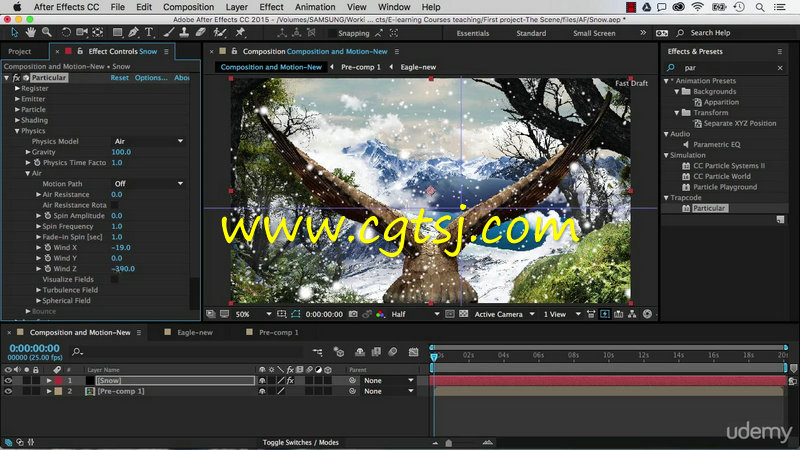Select the Unified Camera tool
800x450 pixels.
click(x=82, y=33)
